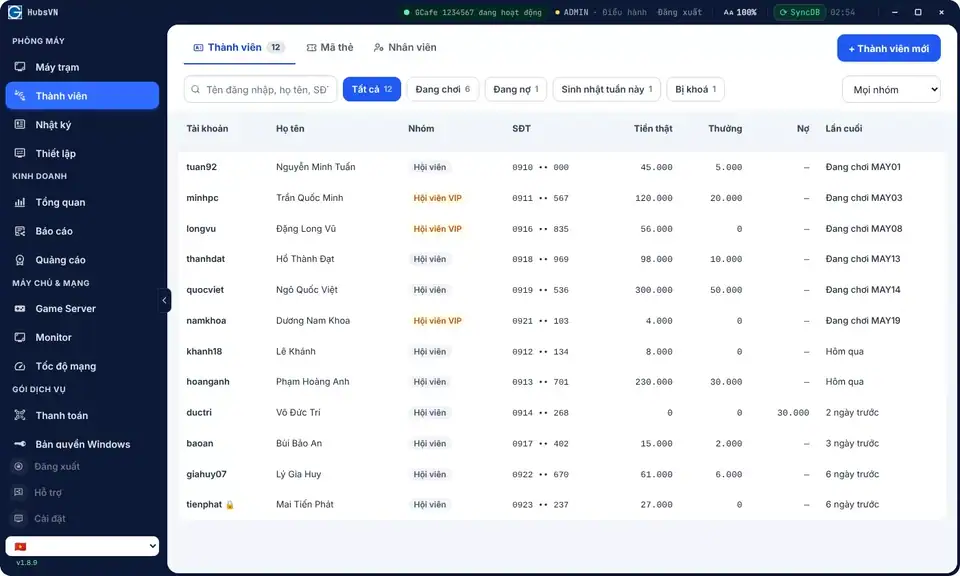Open the Game Server page

(82, 309)
